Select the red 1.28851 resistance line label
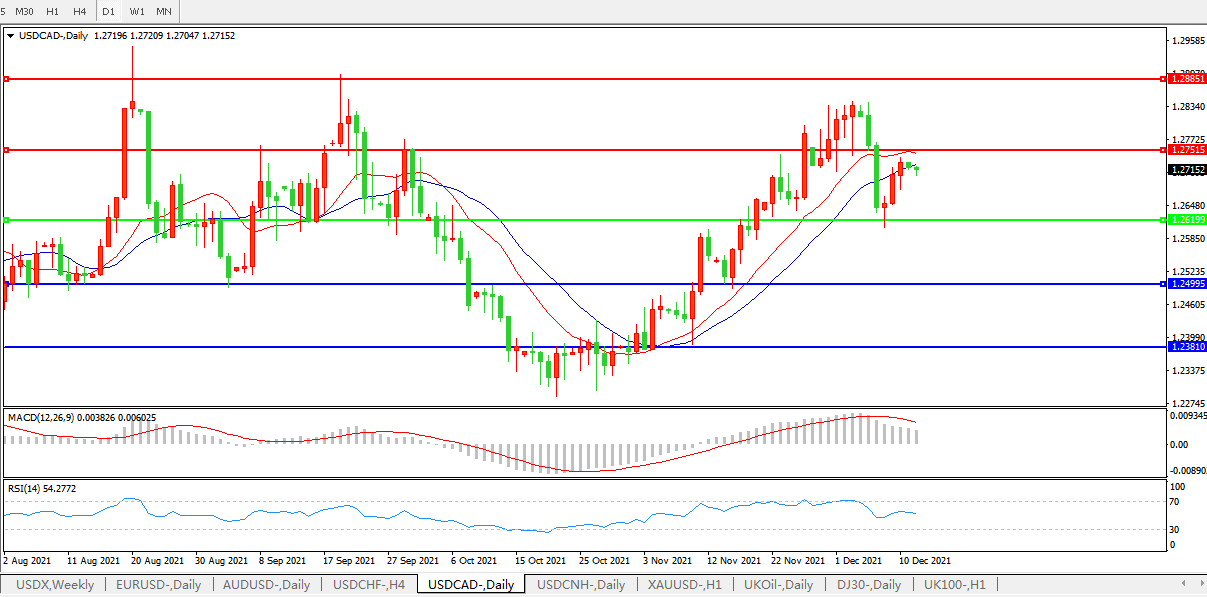Screen dimensions: 1207x597 click(x=1187, y=78)
